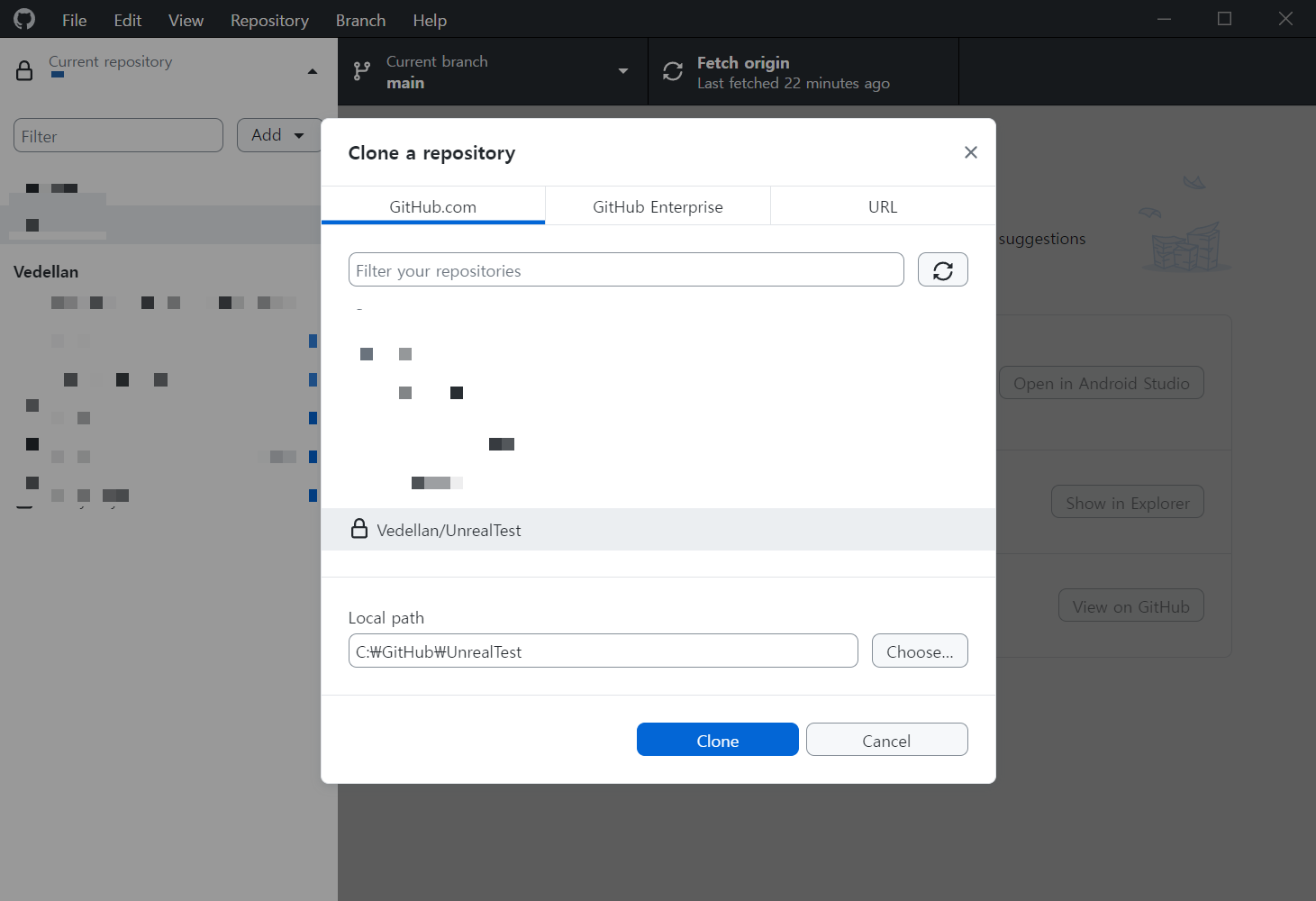Click Show in Explorer button

(1128, 502)
